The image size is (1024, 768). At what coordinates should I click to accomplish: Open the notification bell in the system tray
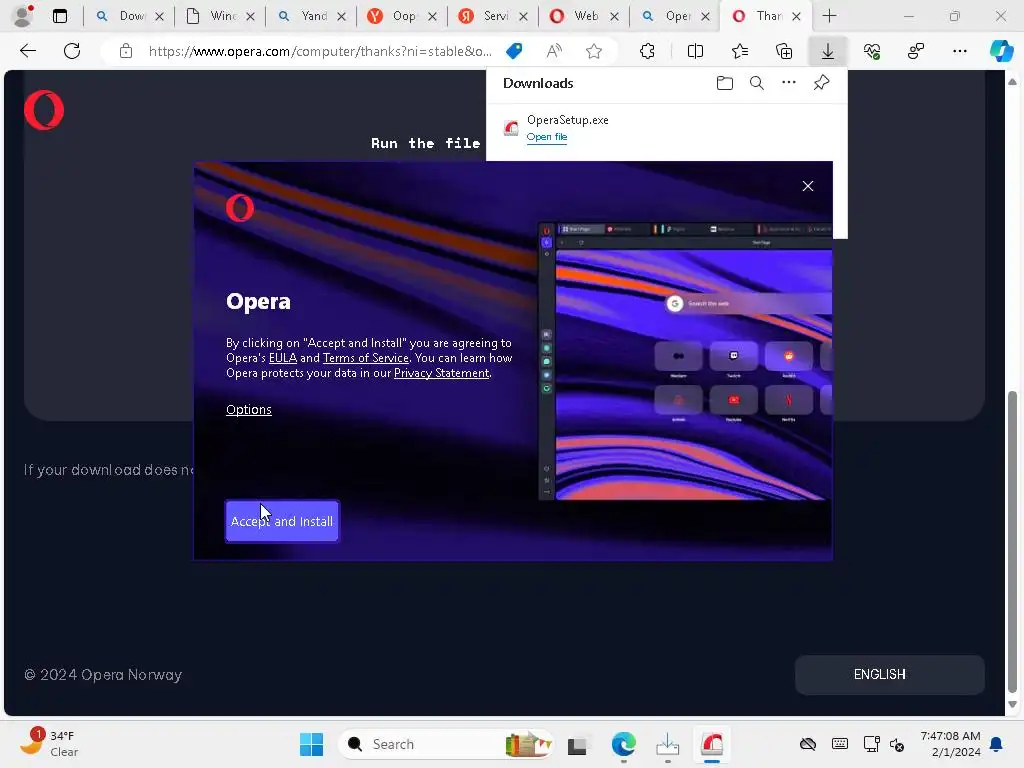(x=997, y=744)
